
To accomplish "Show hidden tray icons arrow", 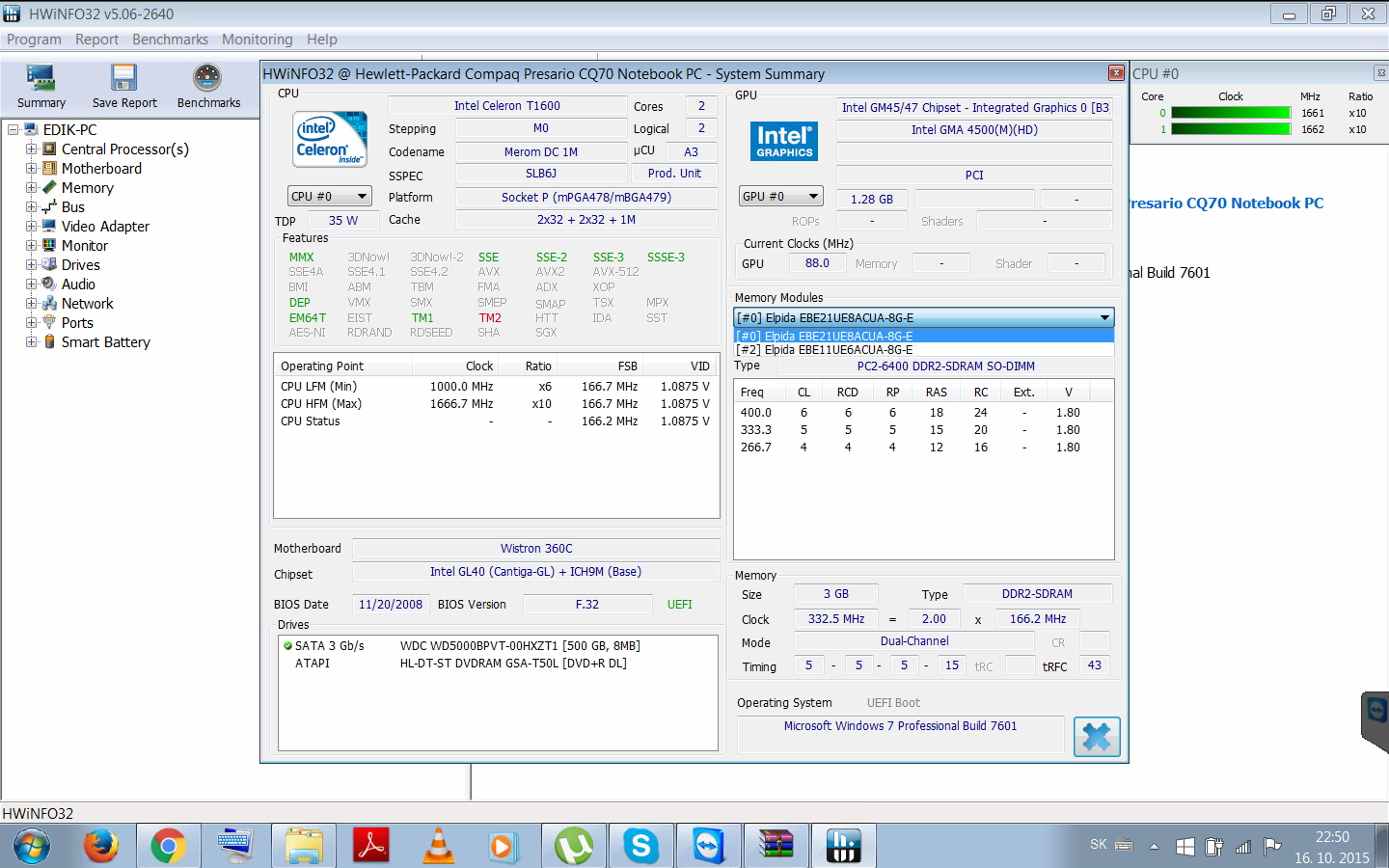I will [1154, 847].
